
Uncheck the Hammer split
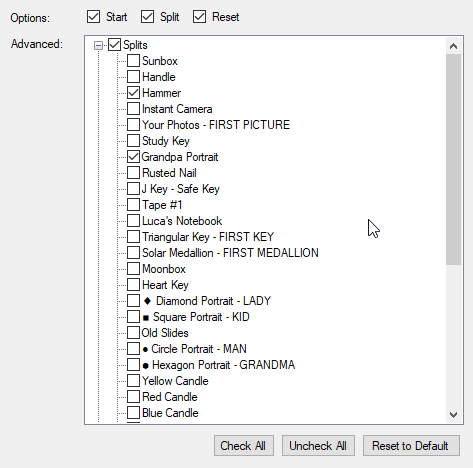133,93
